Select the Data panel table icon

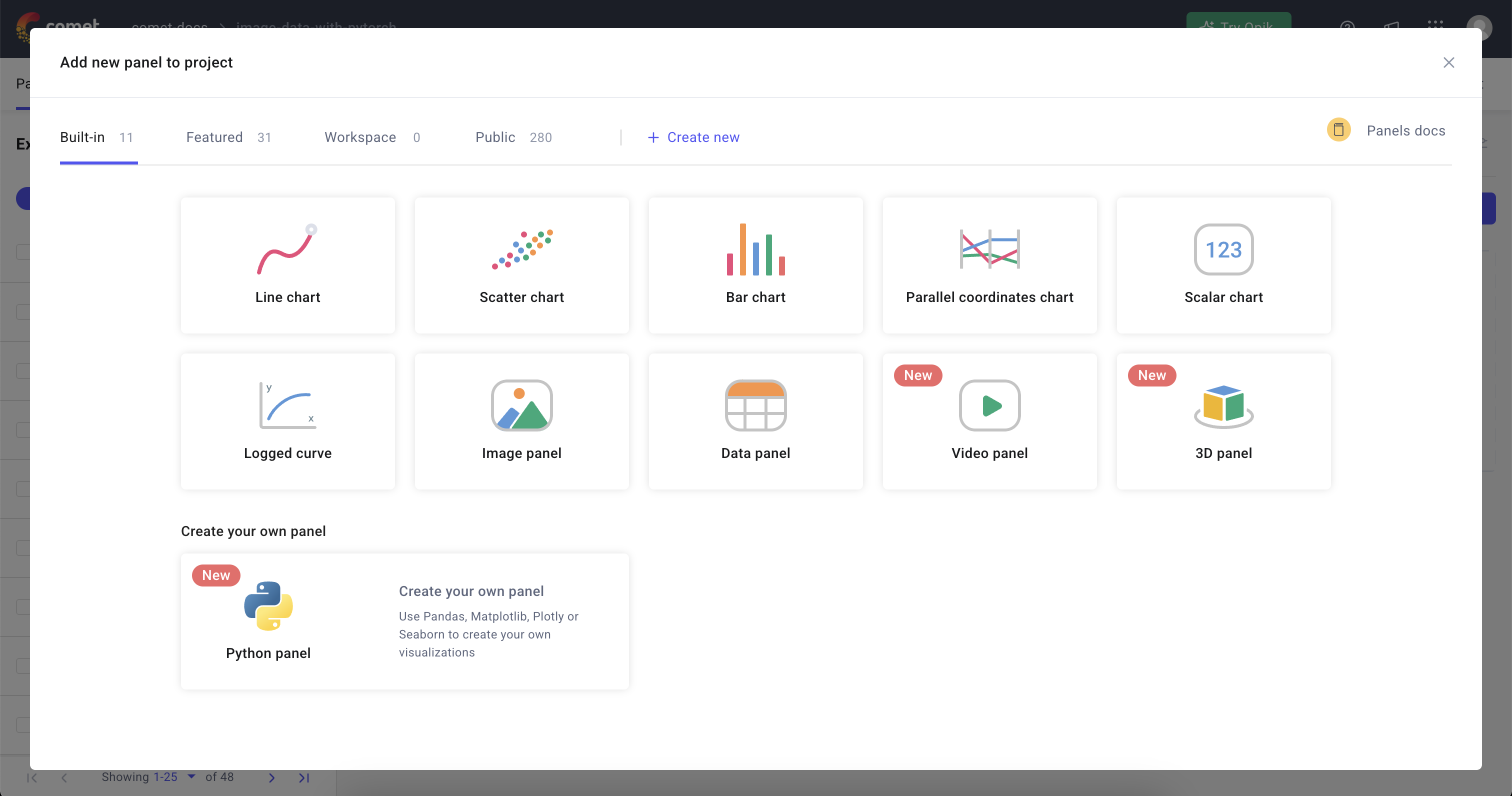[x=755, y=405]
